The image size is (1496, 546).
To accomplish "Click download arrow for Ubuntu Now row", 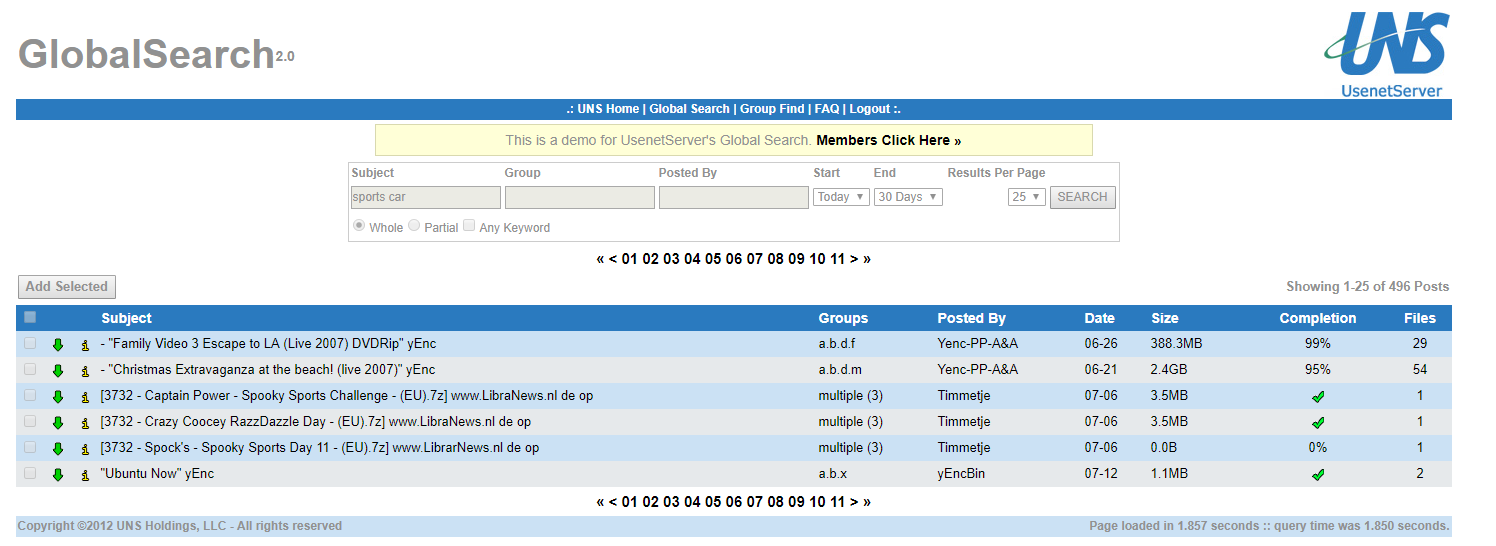I will tap(58, 474).
